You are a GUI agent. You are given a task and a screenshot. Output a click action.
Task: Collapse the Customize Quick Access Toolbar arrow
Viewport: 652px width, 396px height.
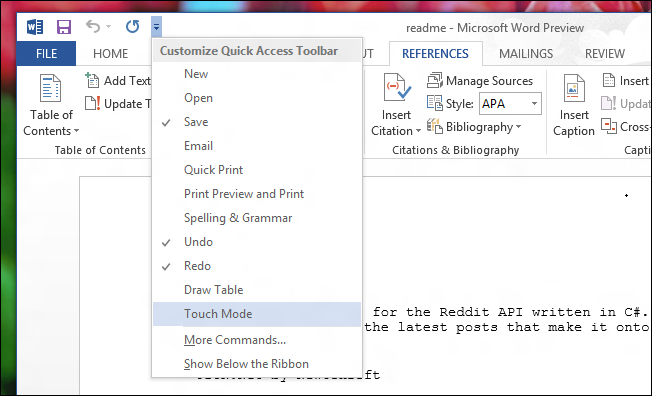pyautogui.click(x=156, y=27)
